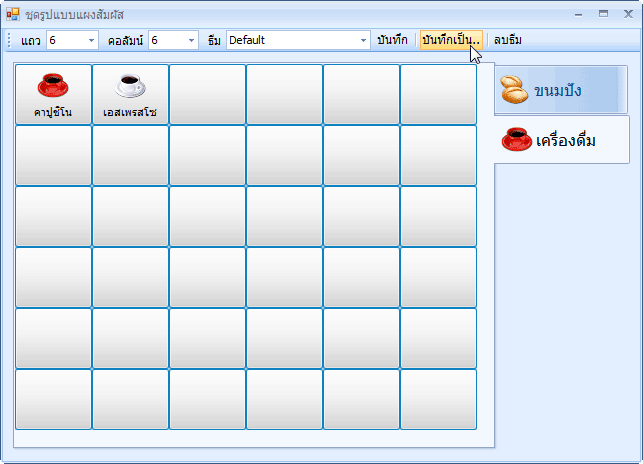Open the ธีม theme dropdown arrow
The width and height of the screenshot is (643, 464).
click(x=364, y=40)
